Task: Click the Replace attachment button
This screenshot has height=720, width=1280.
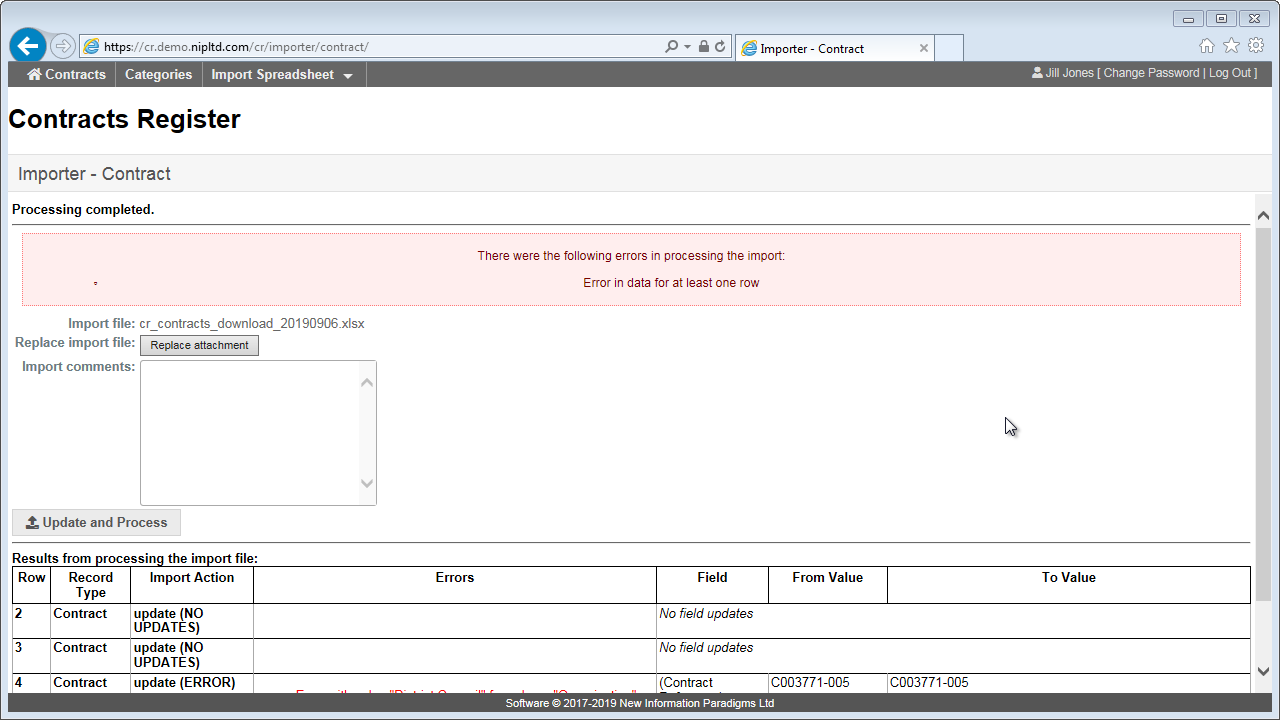Action: pos(199,345)
